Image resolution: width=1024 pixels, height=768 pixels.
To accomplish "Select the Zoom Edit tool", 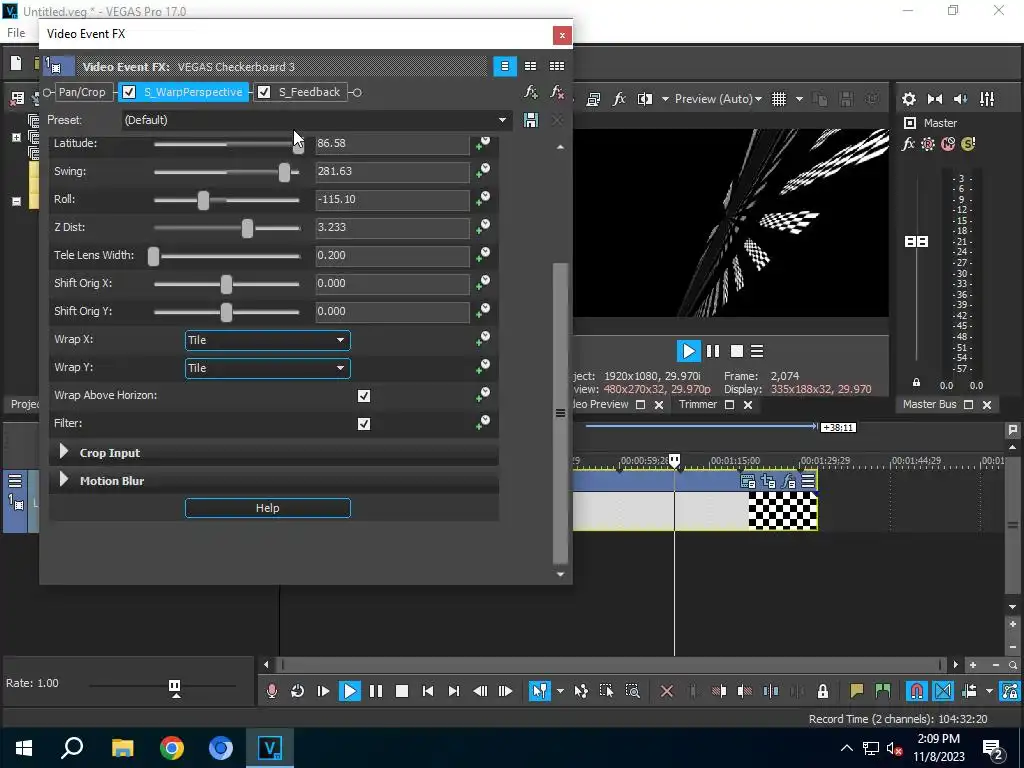I will point(632,691).
